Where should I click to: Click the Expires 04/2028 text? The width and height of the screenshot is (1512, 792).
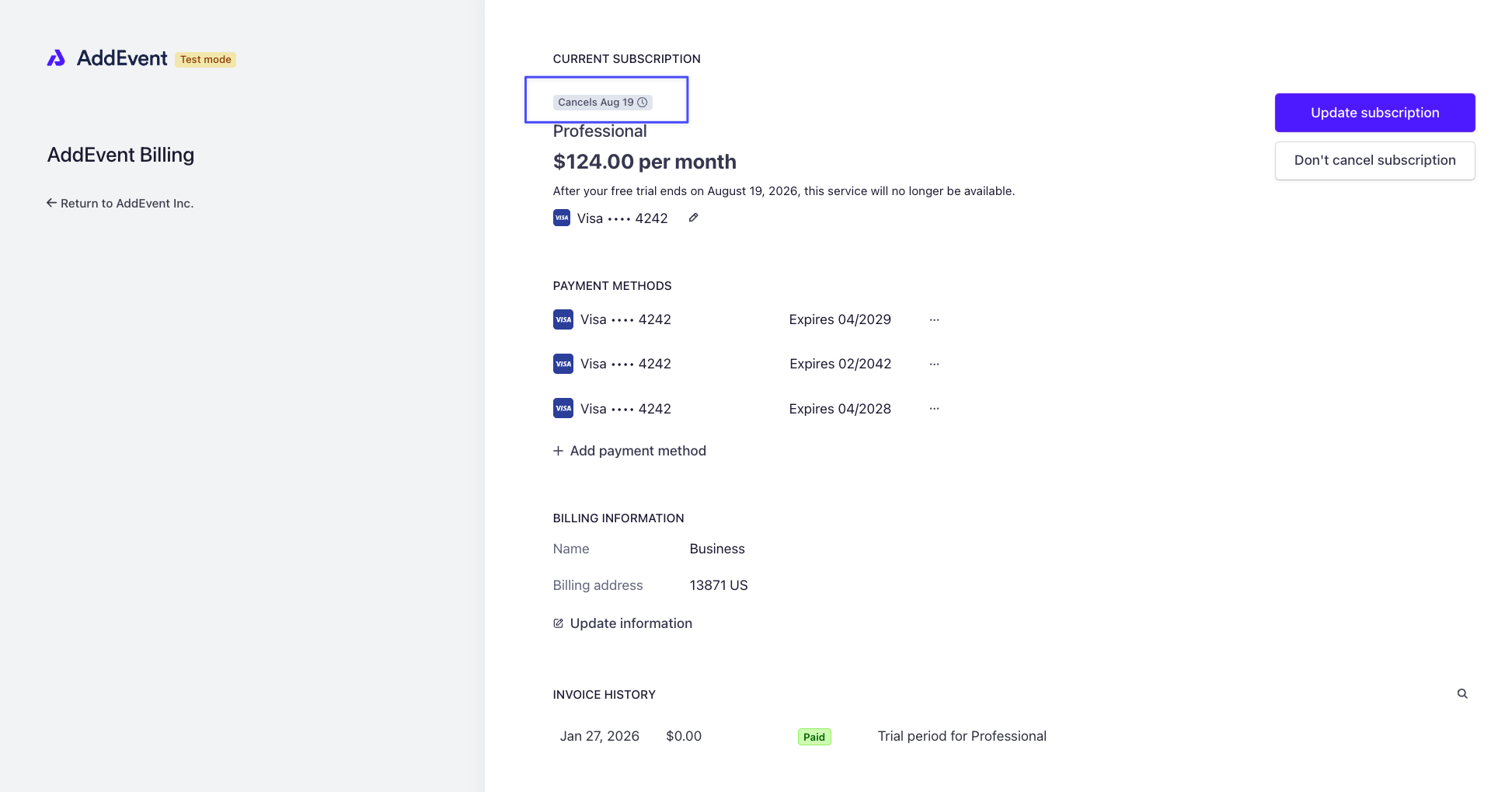(840, 409)
